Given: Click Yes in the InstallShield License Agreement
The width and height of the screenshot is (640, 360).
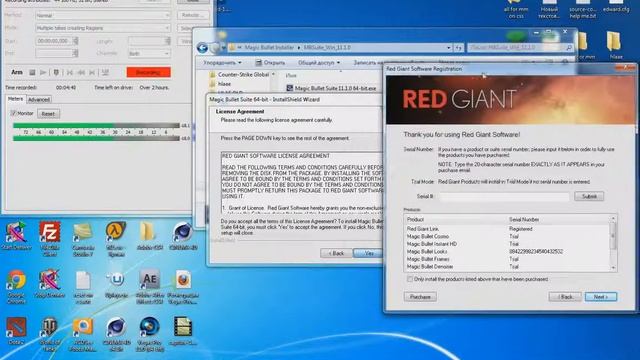Looking at the screenshot, I should pyautogui.click(x=368, y=253).
